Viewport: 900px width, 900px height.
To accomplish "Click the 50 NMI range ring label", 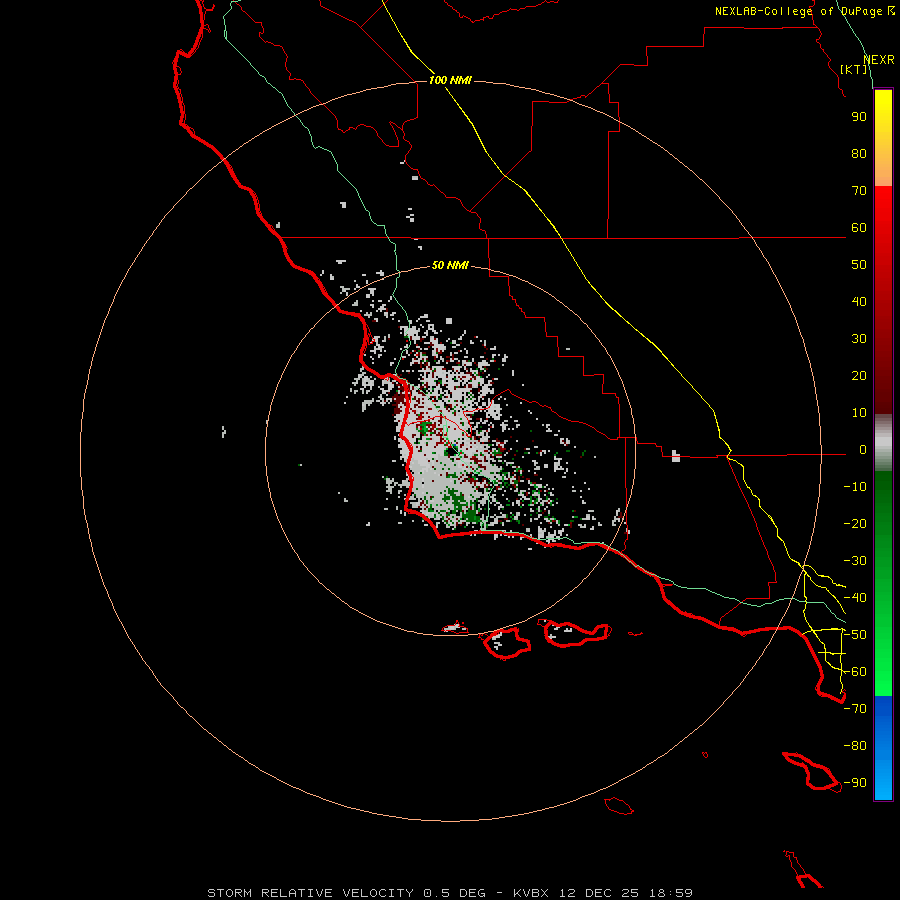I will coord(450,265).
